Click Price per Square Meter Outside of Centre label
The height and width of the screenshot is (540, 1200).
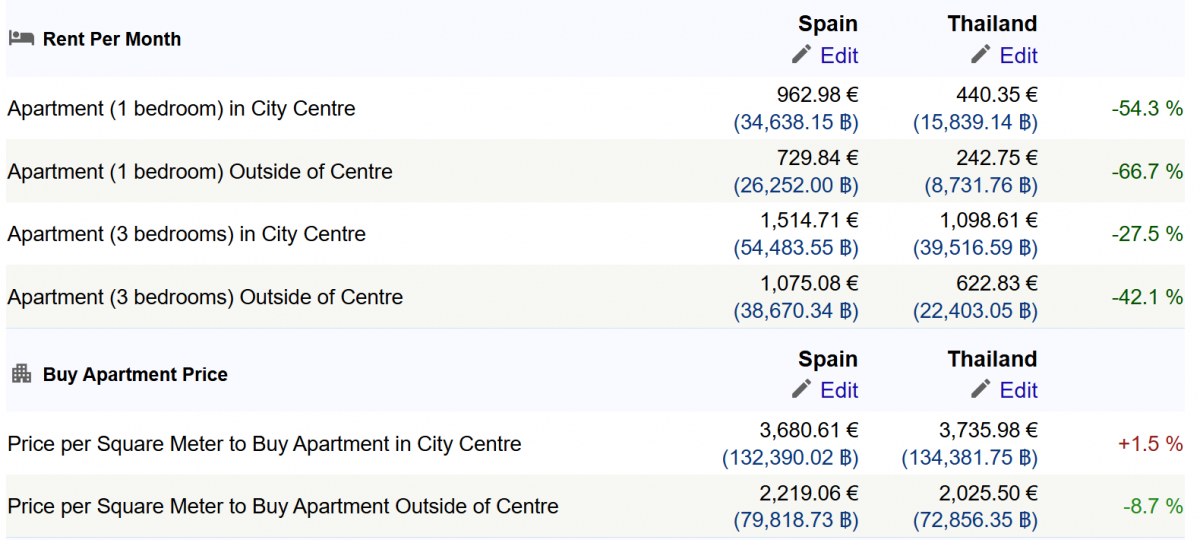click(283, 507)
